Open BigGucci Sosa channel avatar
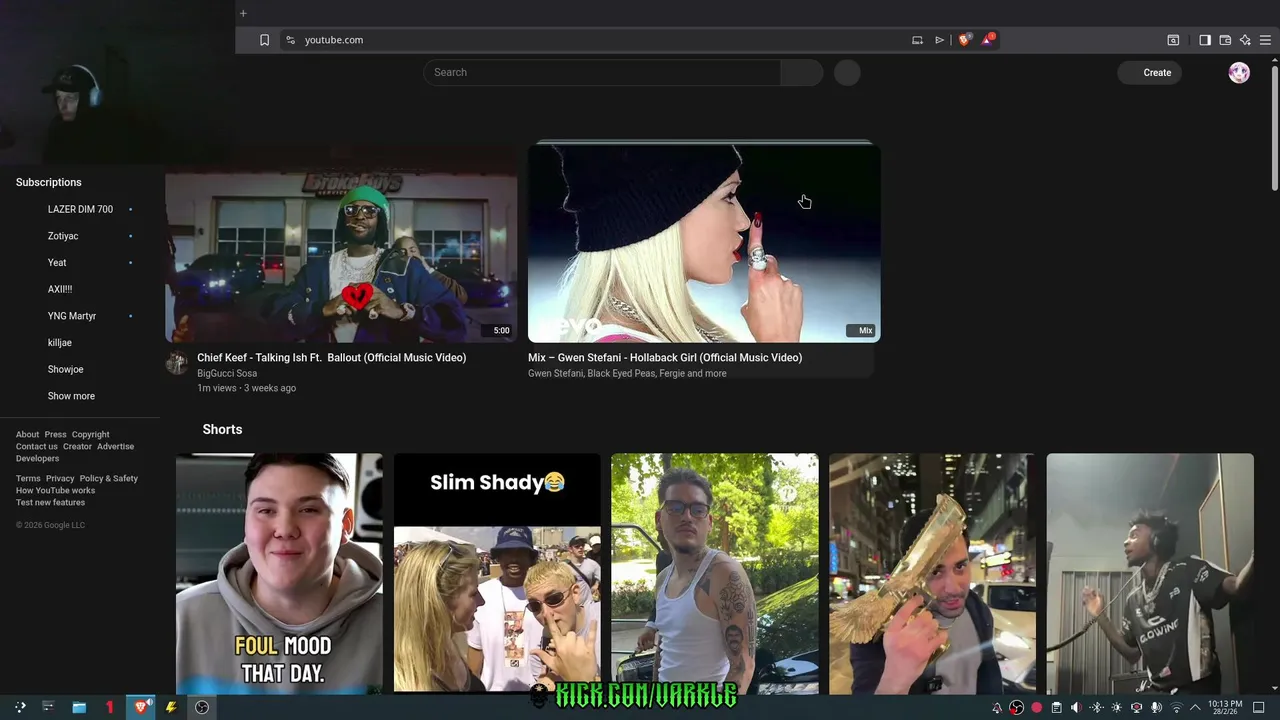This screenshot has width=1280, height=720. (x=177, y=362)
